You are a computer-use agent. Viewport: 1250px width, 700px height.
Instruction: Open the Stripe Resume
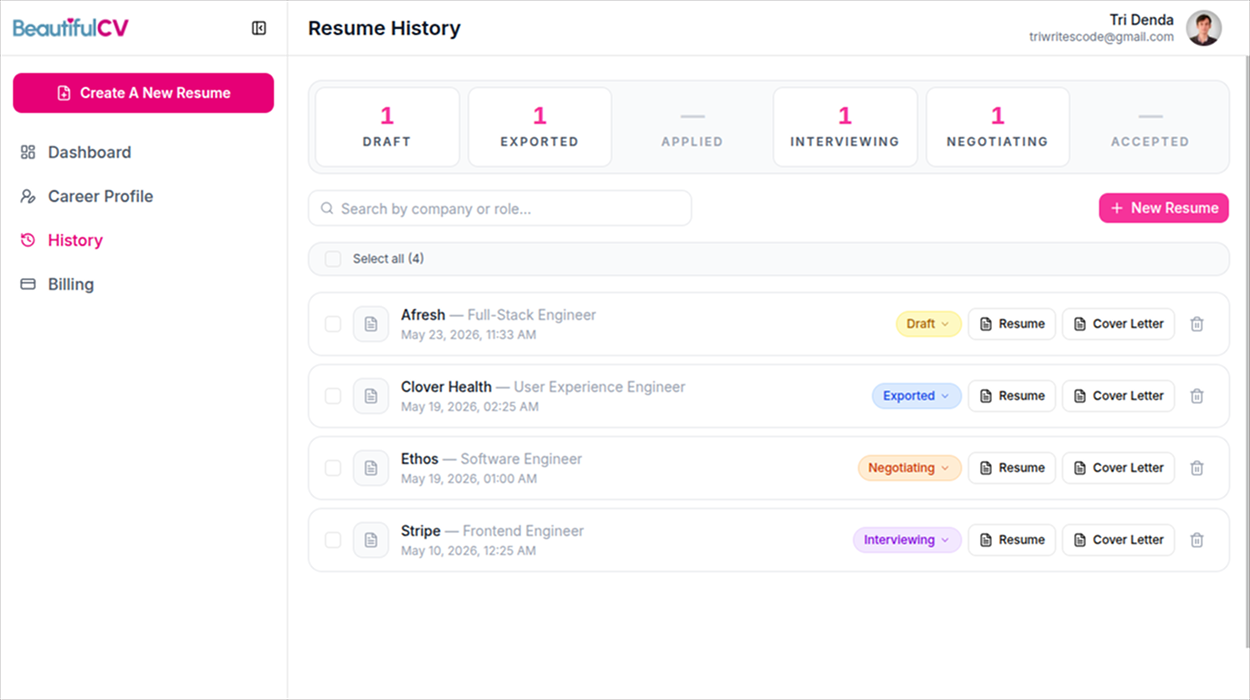click(1012, 540)
